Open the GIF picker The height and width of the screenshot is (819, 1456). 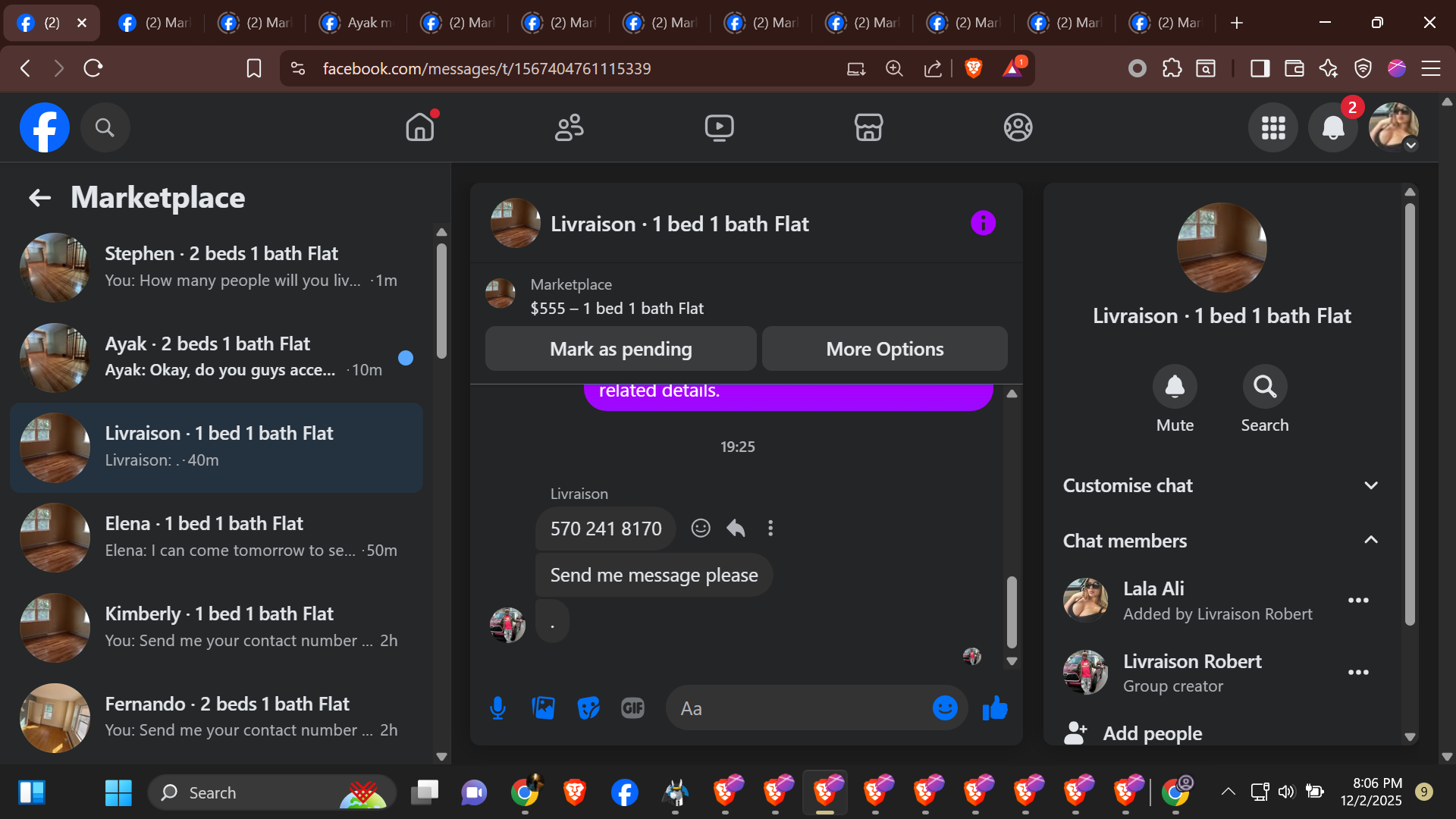[x=632, y=708]
